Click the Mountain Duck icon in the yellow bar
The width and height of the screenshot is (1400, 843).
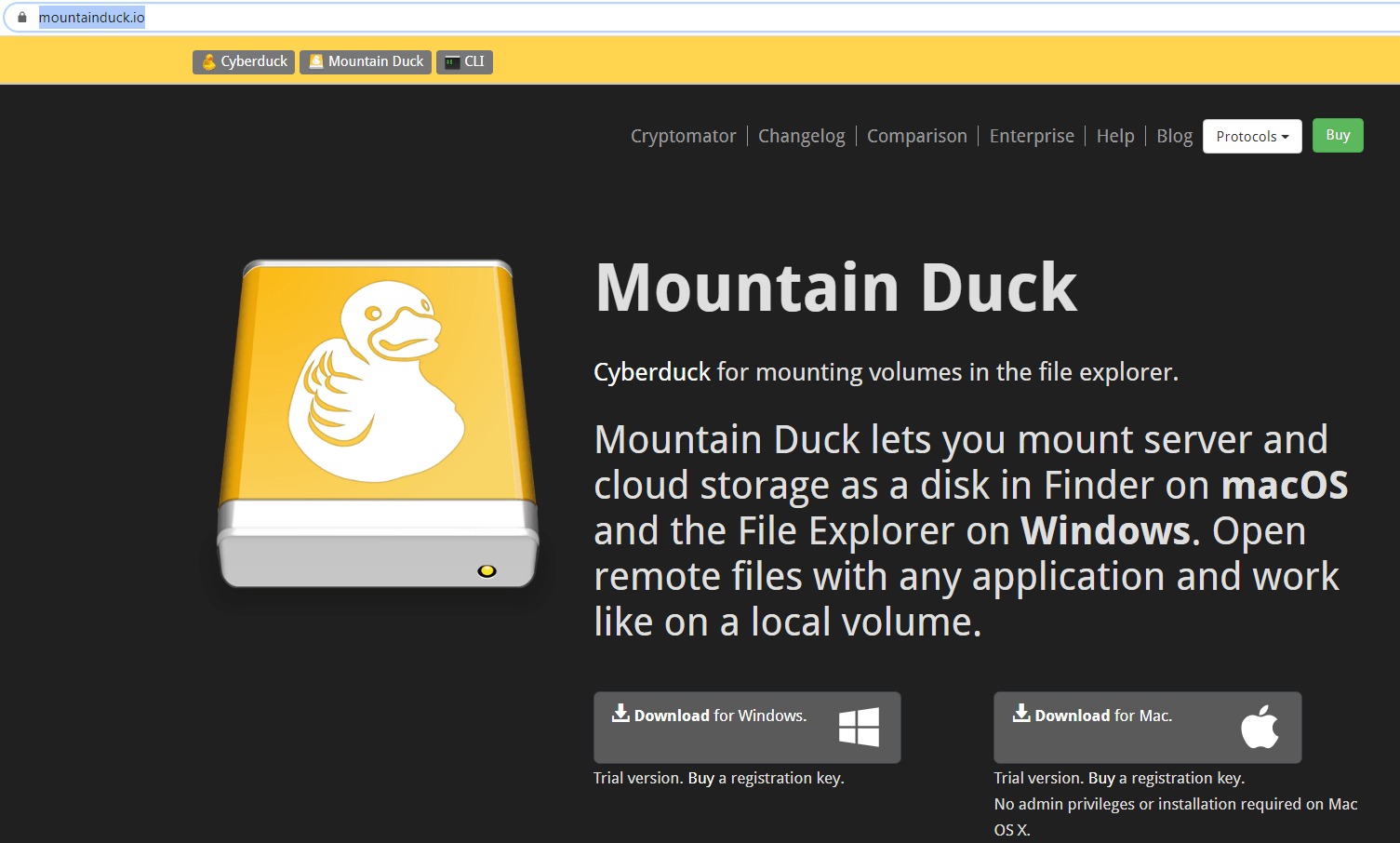(316, 61)
